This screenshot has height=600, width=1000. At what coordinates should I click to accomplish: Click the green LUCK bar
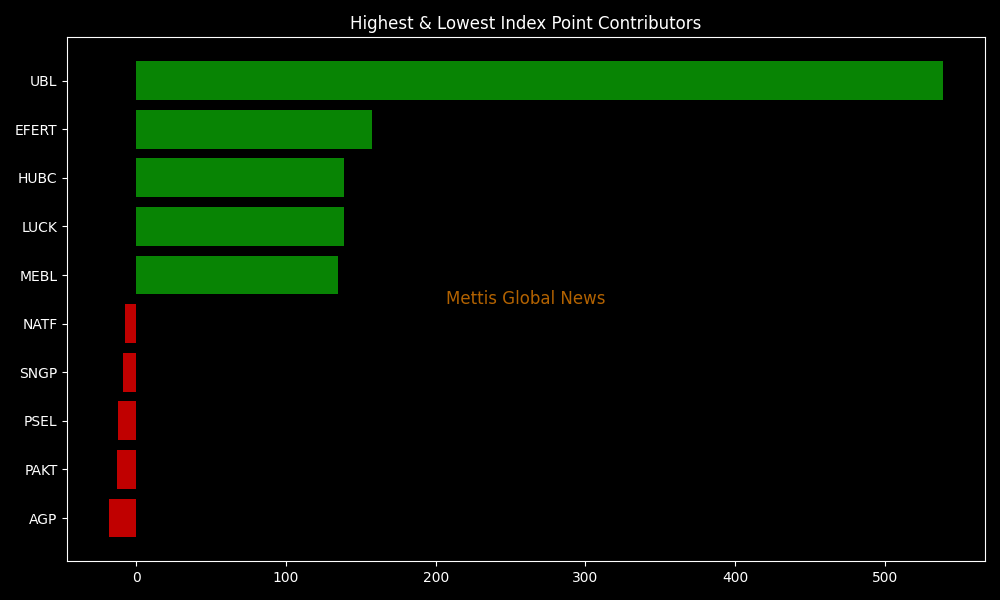[240, 226]
